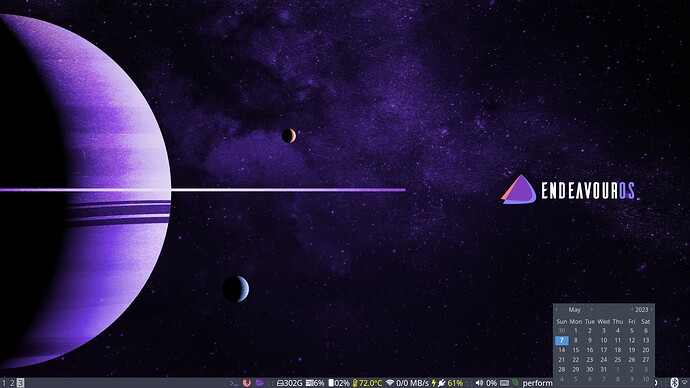The height and width of the screenshot is (388, 690).
Task: Choose date 27 in the calendar
Action: click(x=646, y=359)
